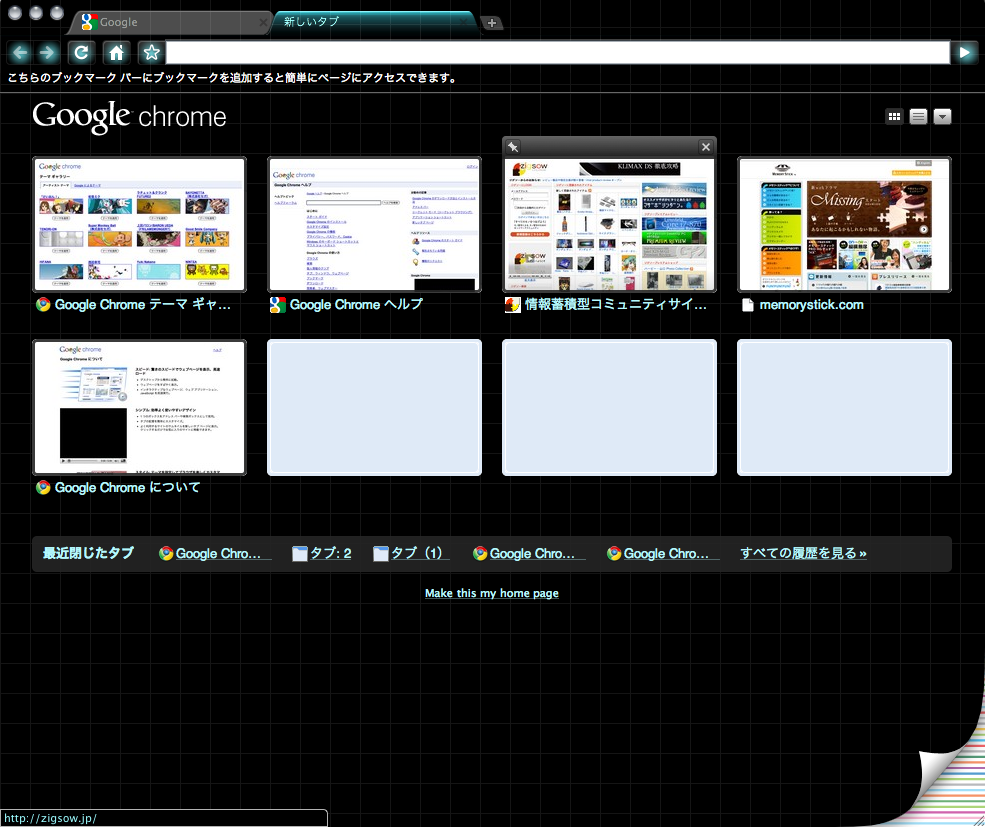This screenshot has height=827, width=985.
Task: Click the Forward navigation arrow
Action: (47, 53)
